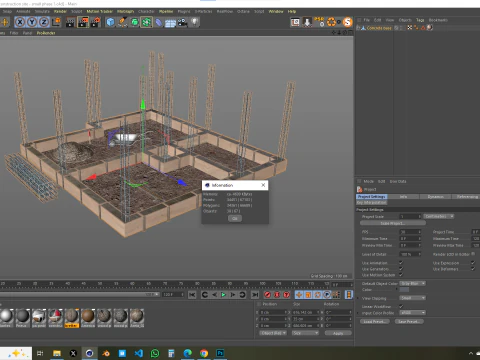Screen dimensions: 480x360
Task: Go to end of animation
Action: 255,295
